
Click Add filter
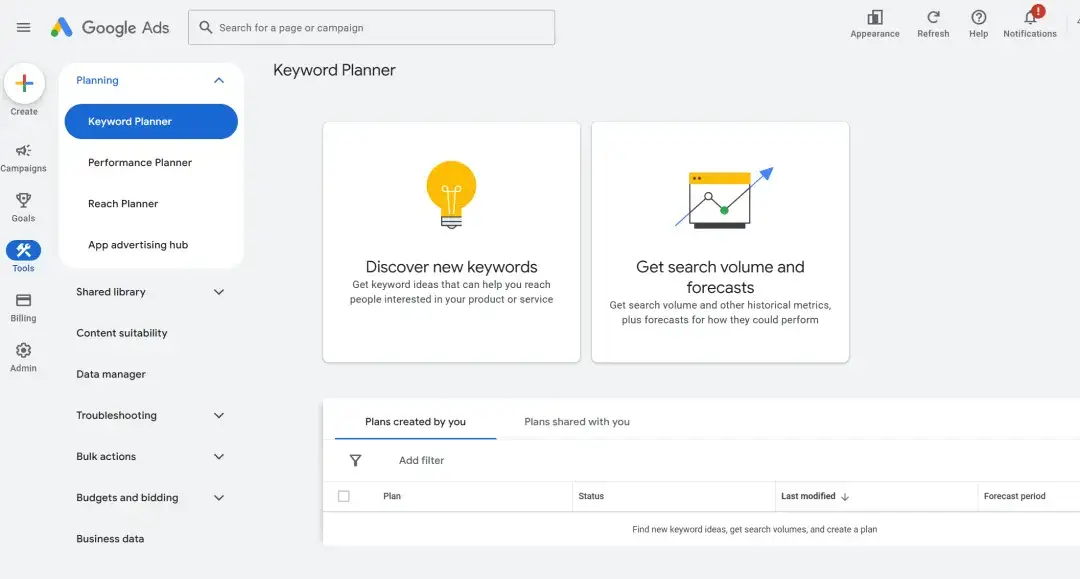tap(422, 461)
